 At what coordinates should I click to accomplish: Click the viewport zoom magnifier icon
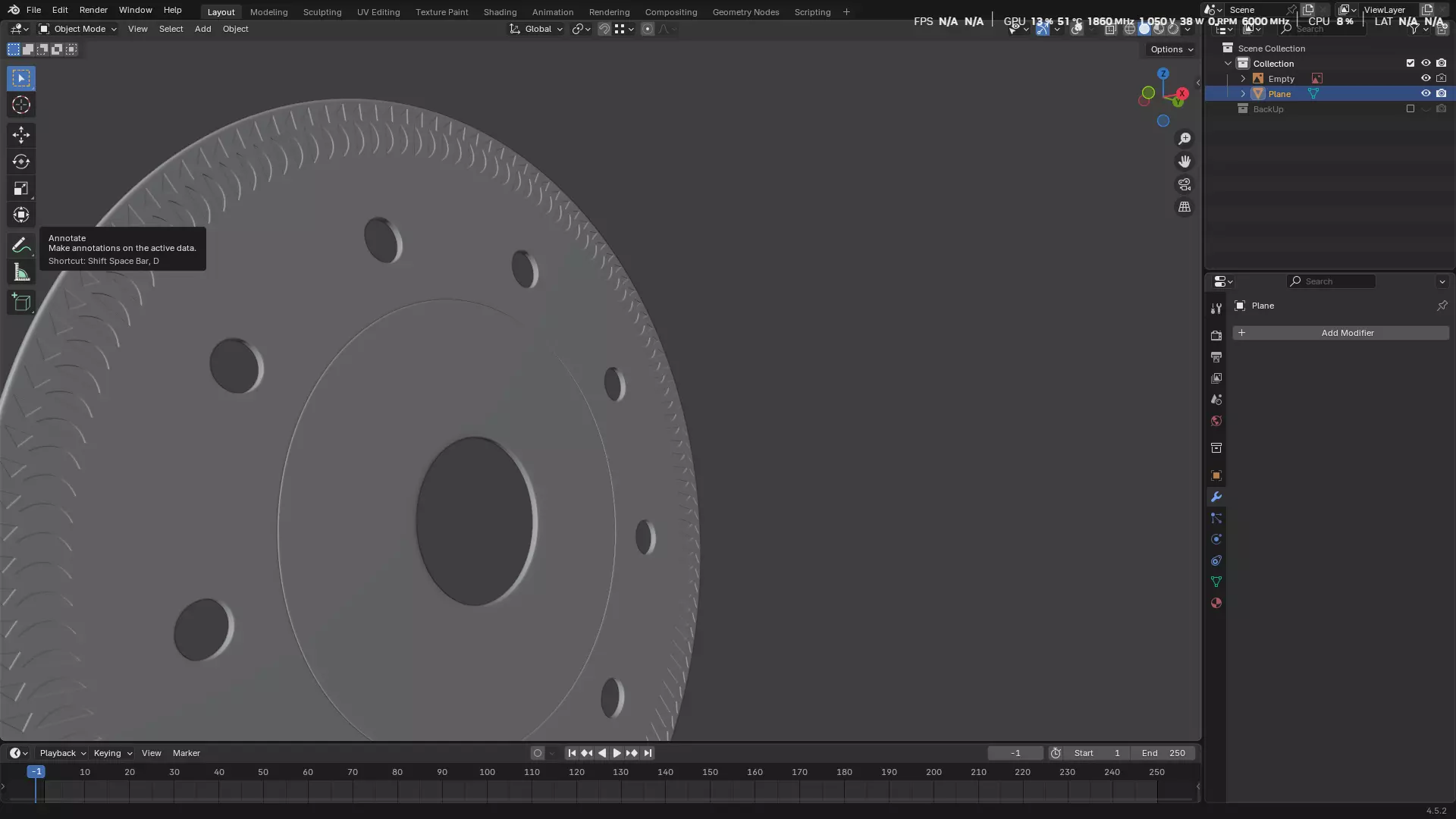pyautogui.click(x=1185, y=139)
